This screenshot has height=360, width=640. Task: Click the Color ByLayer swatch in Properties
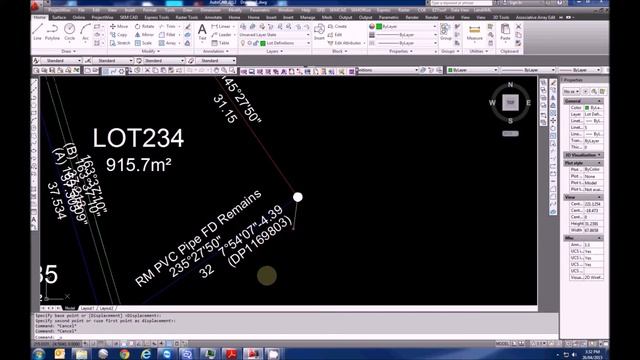[587, 108]
